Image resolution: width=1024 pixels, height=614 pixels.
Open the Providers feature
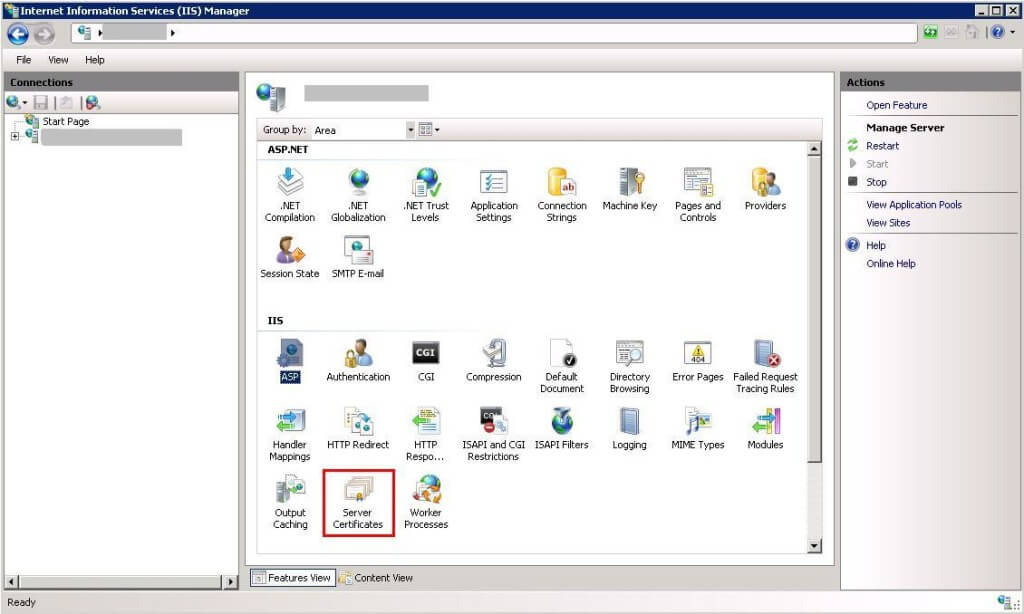765,189
